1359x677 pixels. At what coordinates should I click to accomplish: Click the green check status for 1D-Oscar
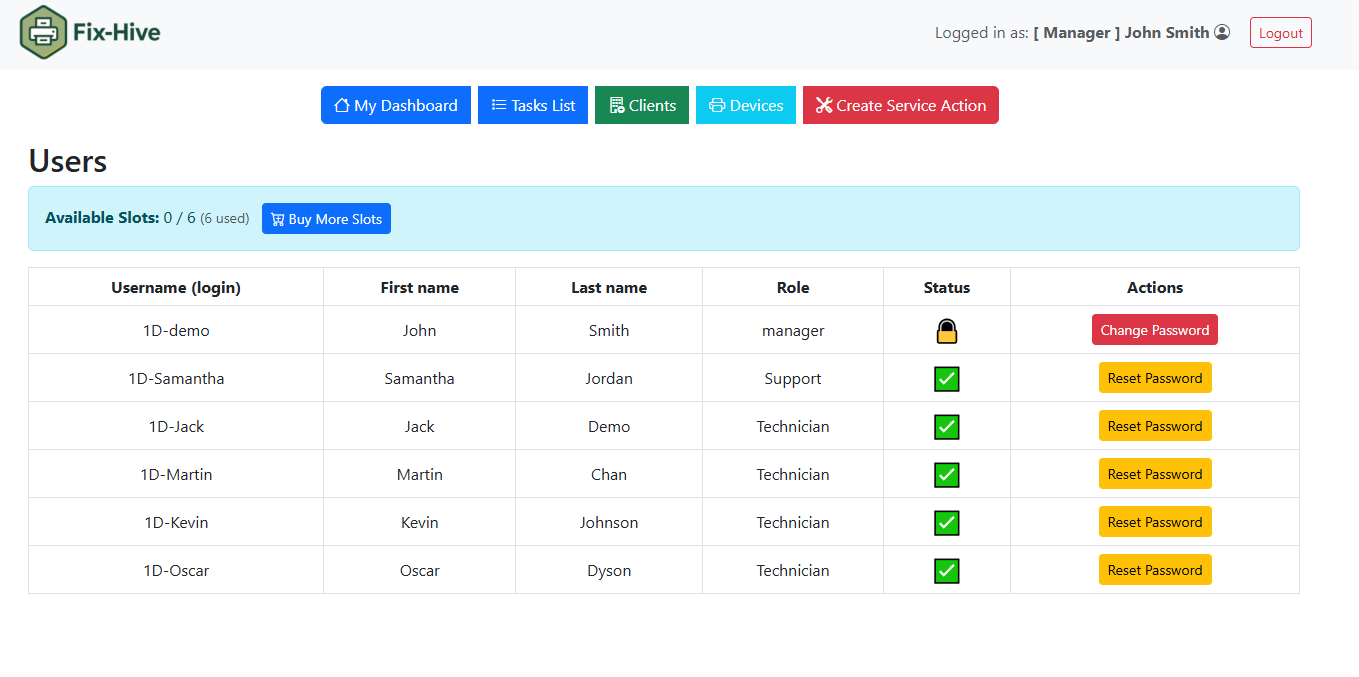point(946,571)
